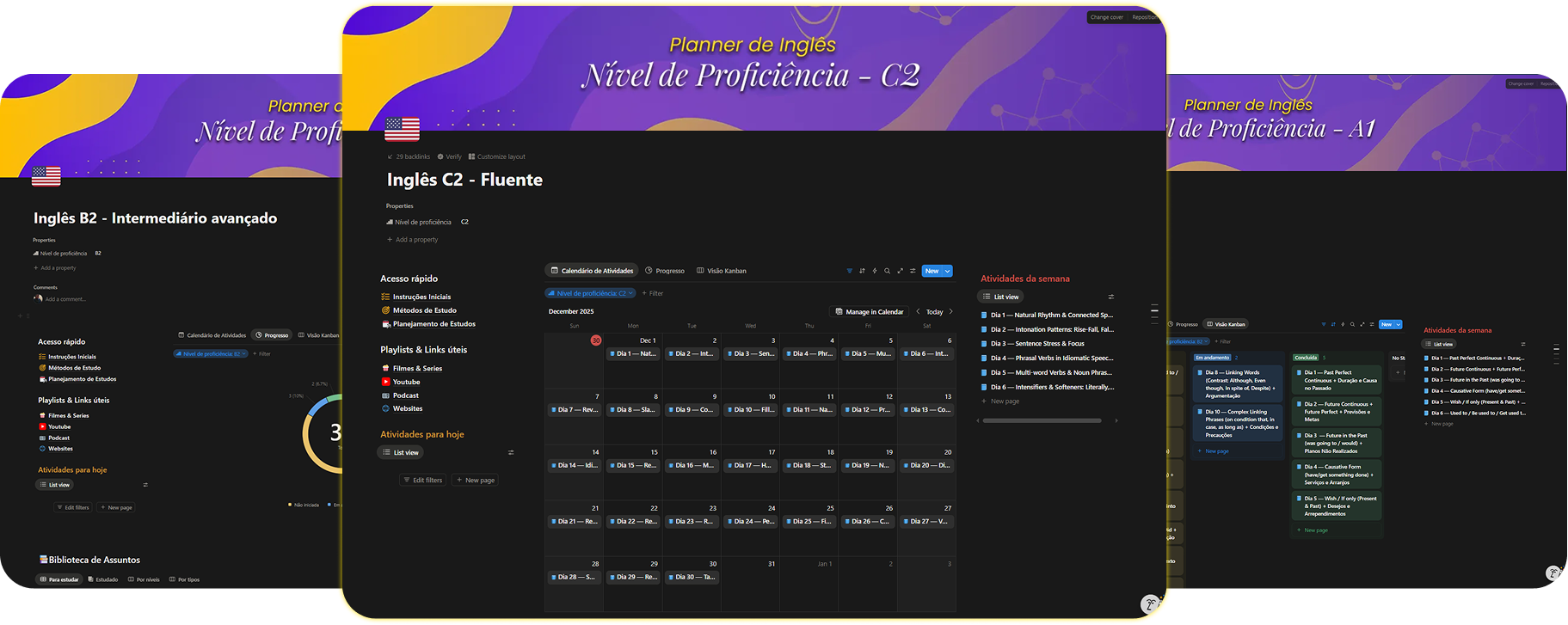
Task: Click the filter icon in calendar toolbar
Action: point(849,271)
